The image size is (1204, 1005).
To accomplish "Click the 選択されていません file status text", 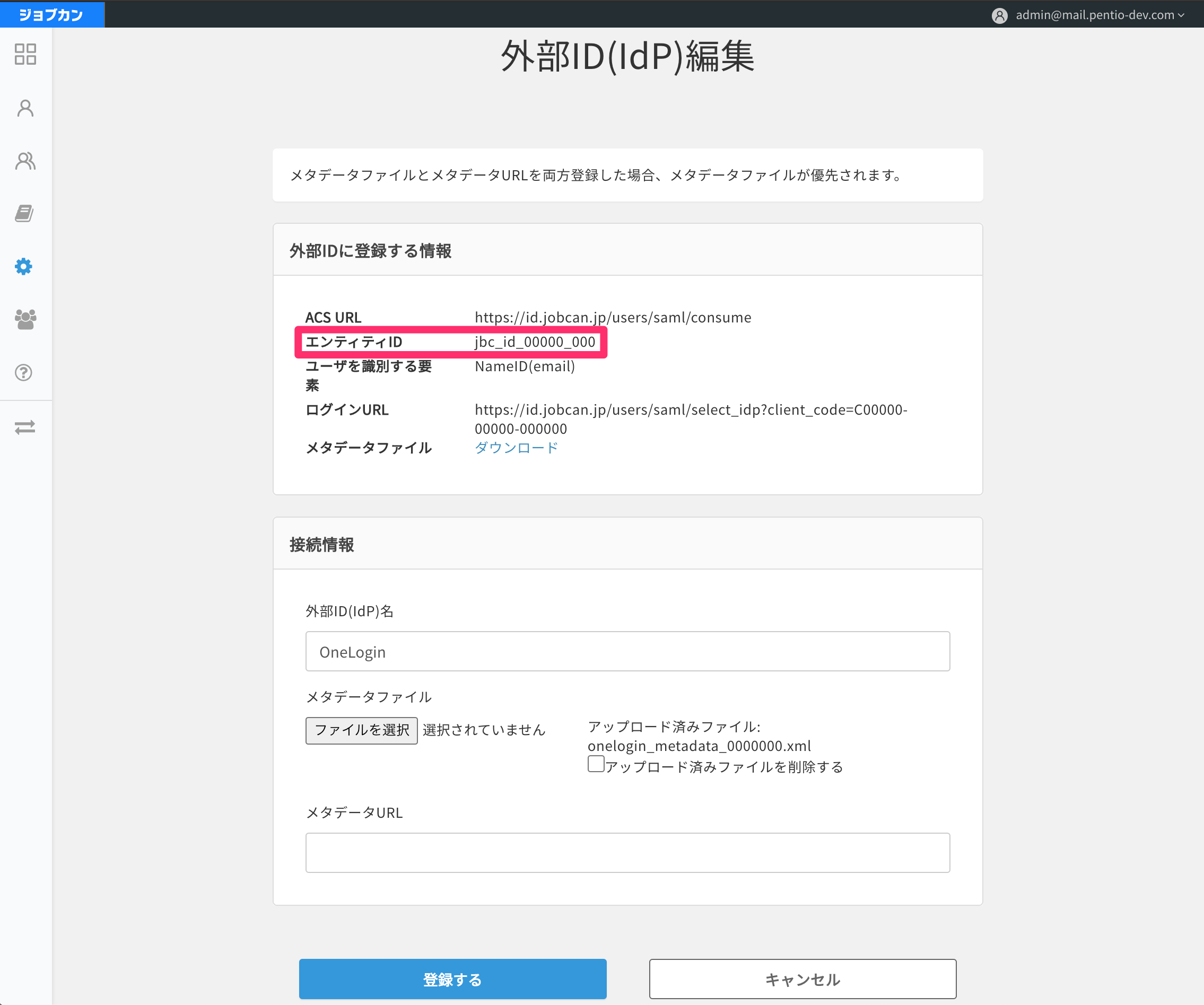I will click(484, 730).
